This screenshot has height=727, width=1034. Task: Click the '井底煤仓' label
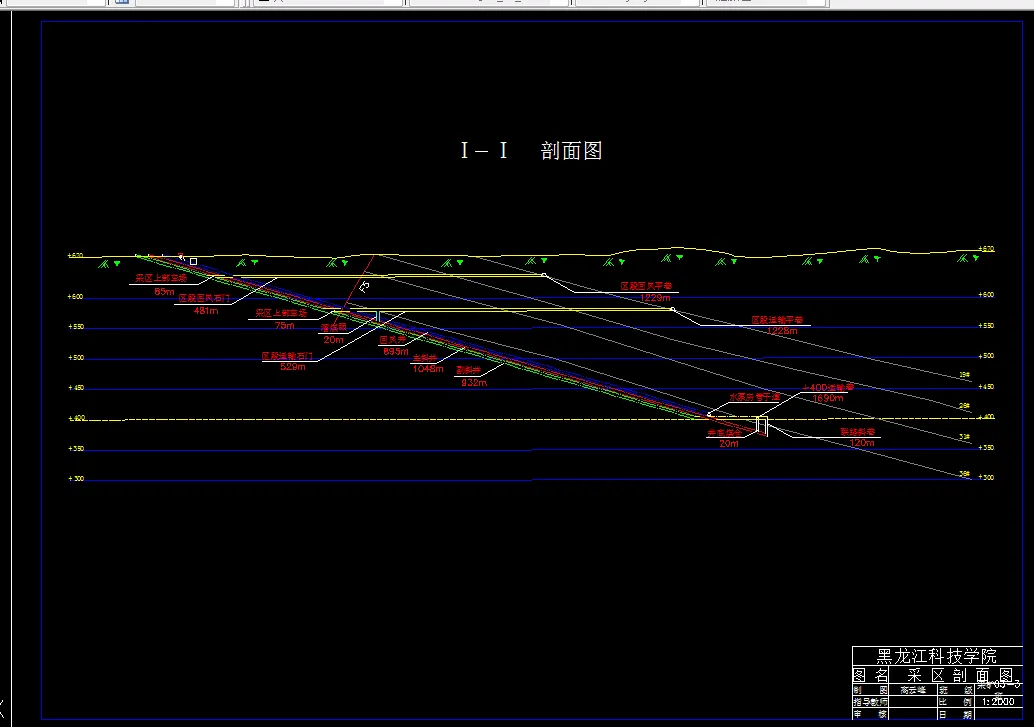pyautogui.click(x=724, y=433)
